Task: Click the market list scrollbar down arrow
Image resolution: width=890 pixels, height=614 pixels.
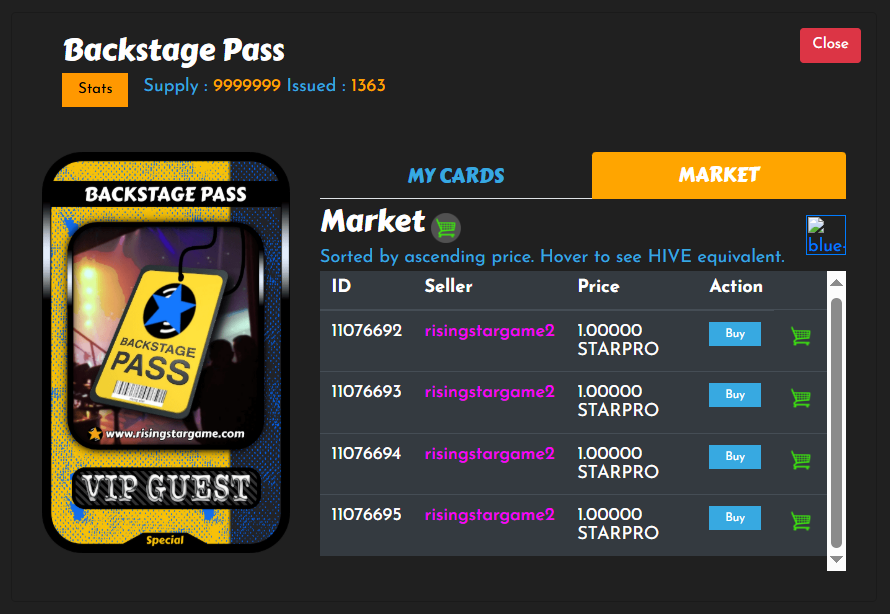Action: tap(836, 560)
